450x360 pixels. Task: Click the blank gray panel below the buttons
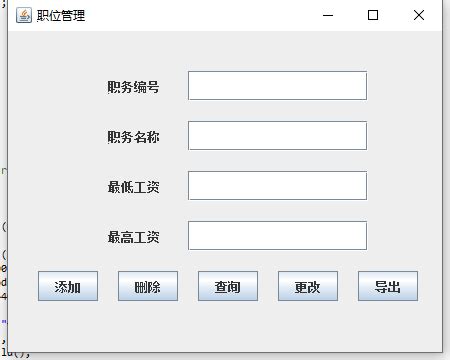tap(225, 327)
